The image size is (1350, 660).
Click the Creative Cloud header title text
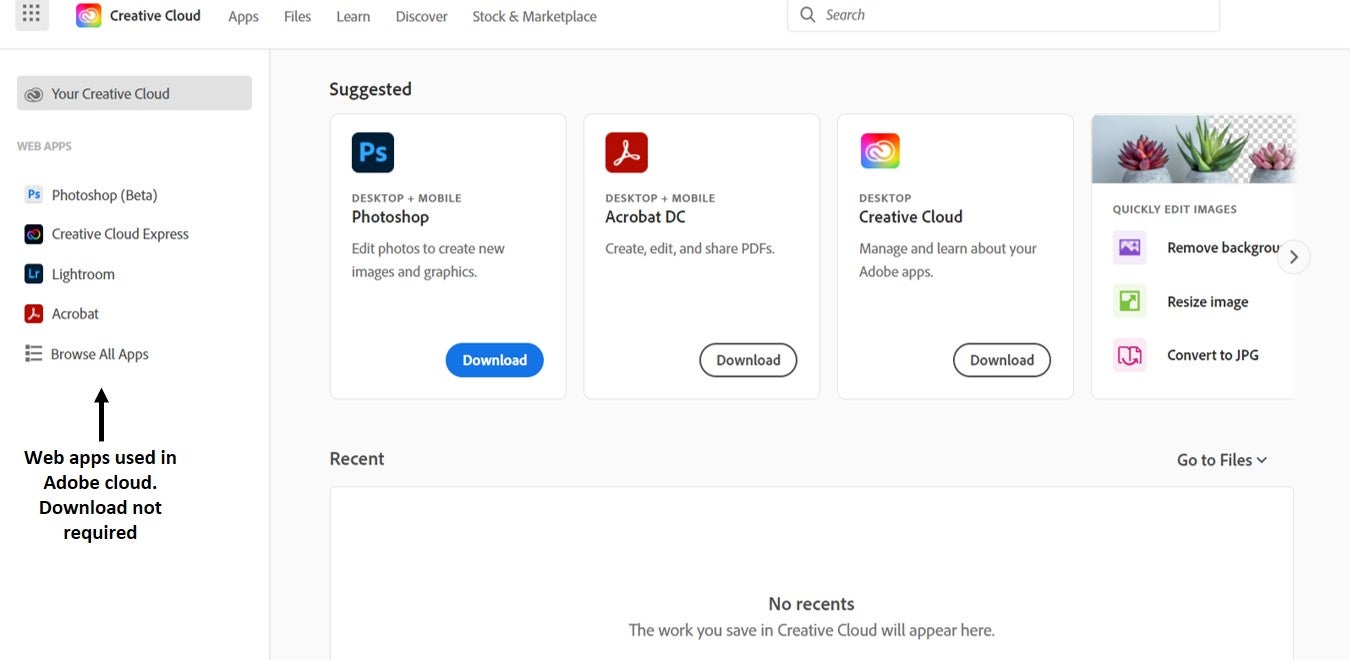[155, 15]
